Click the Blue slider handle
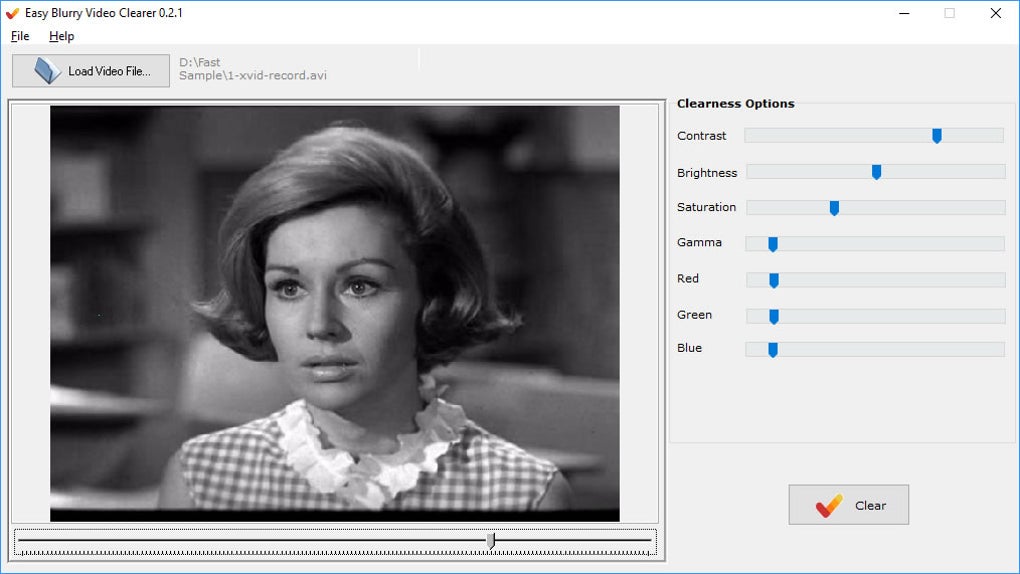The width and height of the screenshot is (1020, 574). [773, 350]
